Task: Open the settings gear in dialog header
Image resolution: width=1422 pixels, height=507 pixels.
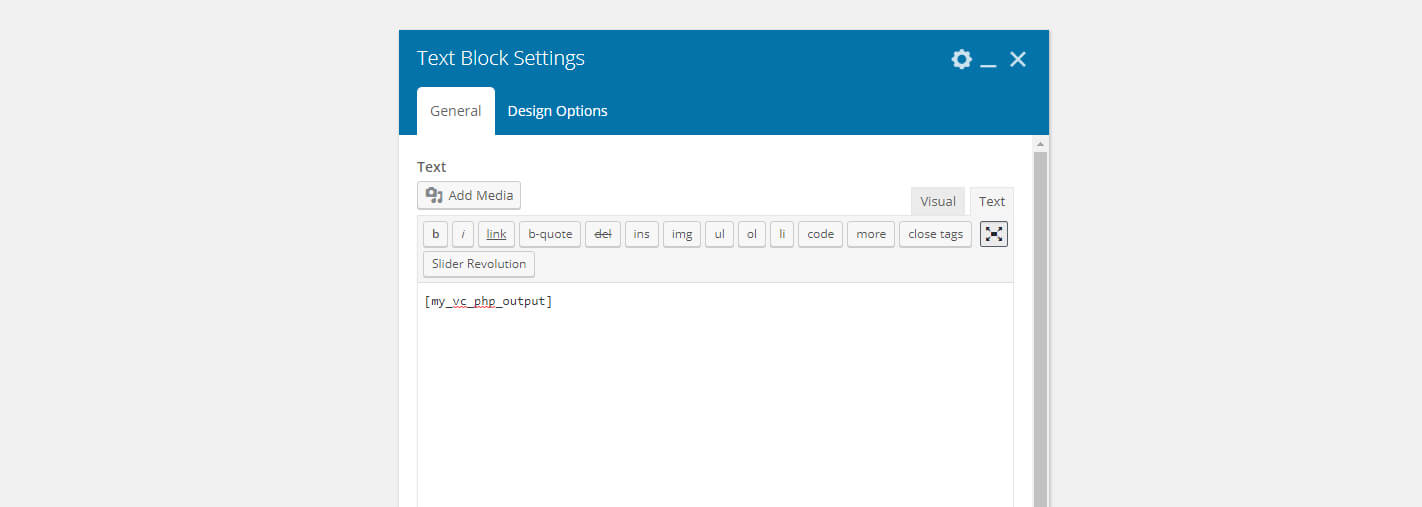Action: coord(961,59)
